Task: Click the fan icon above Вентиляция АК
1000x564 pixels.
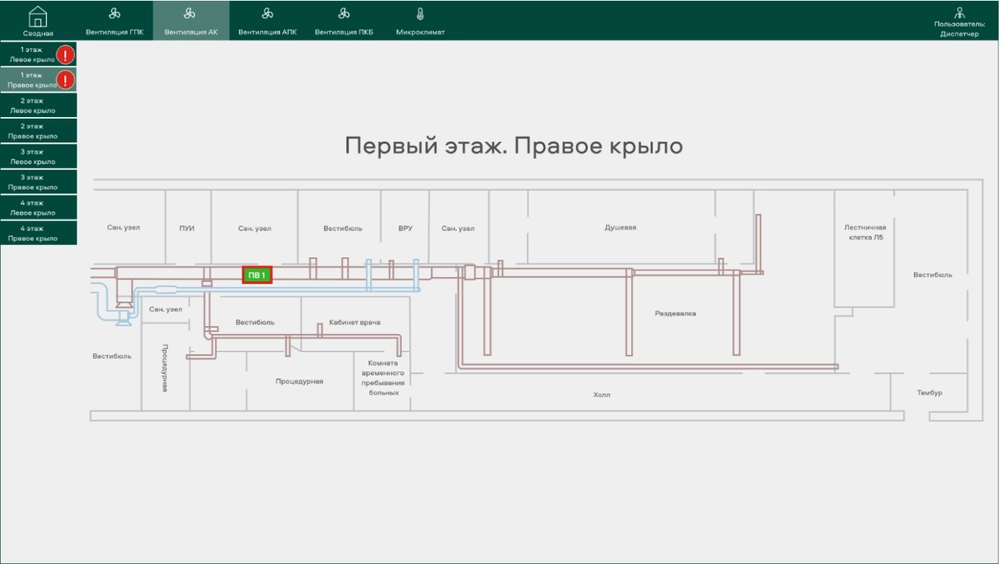Action: tap(191, 14)
